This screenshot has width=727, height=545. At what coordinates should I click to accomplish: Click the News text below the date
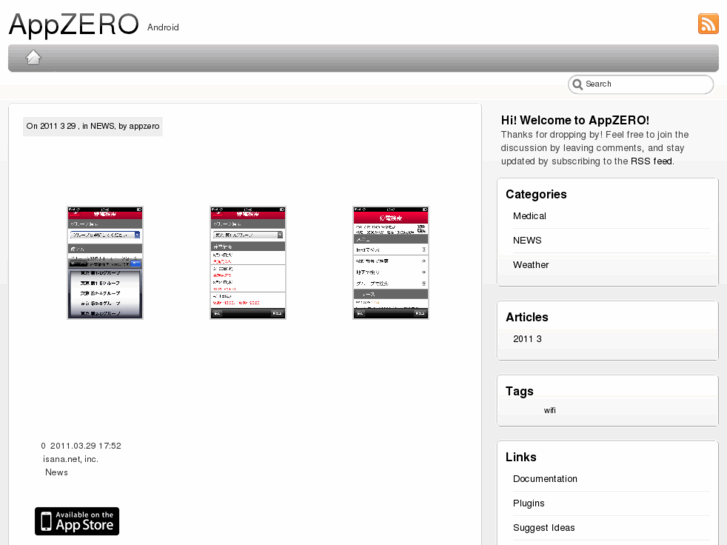(57, 472)
